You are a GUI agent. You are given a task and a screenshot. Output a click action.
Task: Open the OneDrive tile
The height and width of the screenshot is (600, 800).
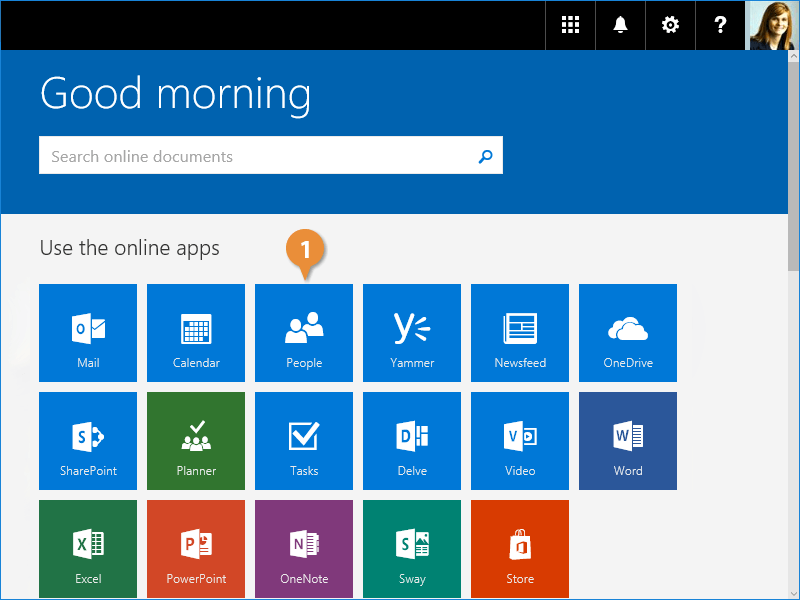pos(628,333)
